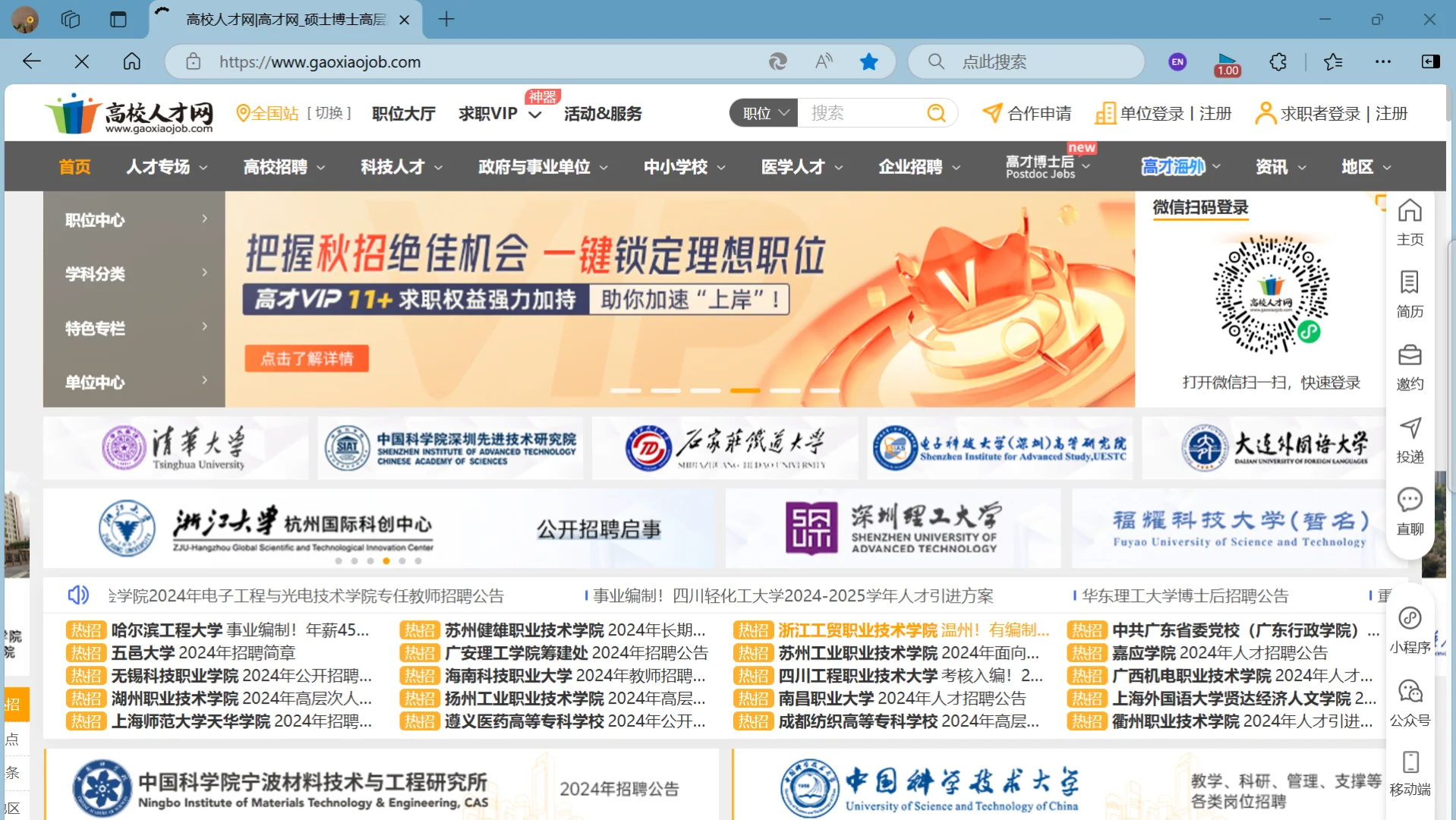The width and height of the screenshot is (1456, 820).
Task: Go to 首页 in navigation bar
Action: point(74,166)
